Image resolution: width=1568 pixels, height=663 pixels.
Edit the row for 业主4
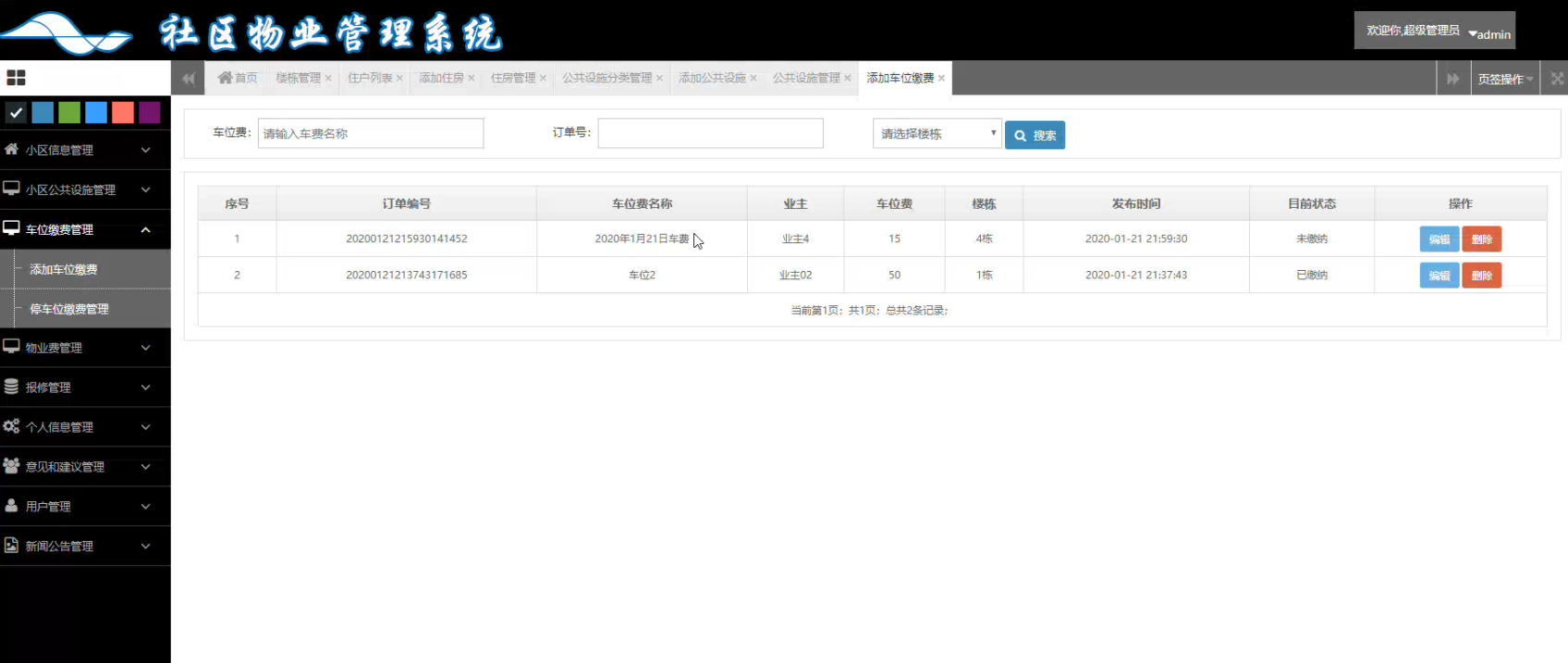[x=1439, y=239]
